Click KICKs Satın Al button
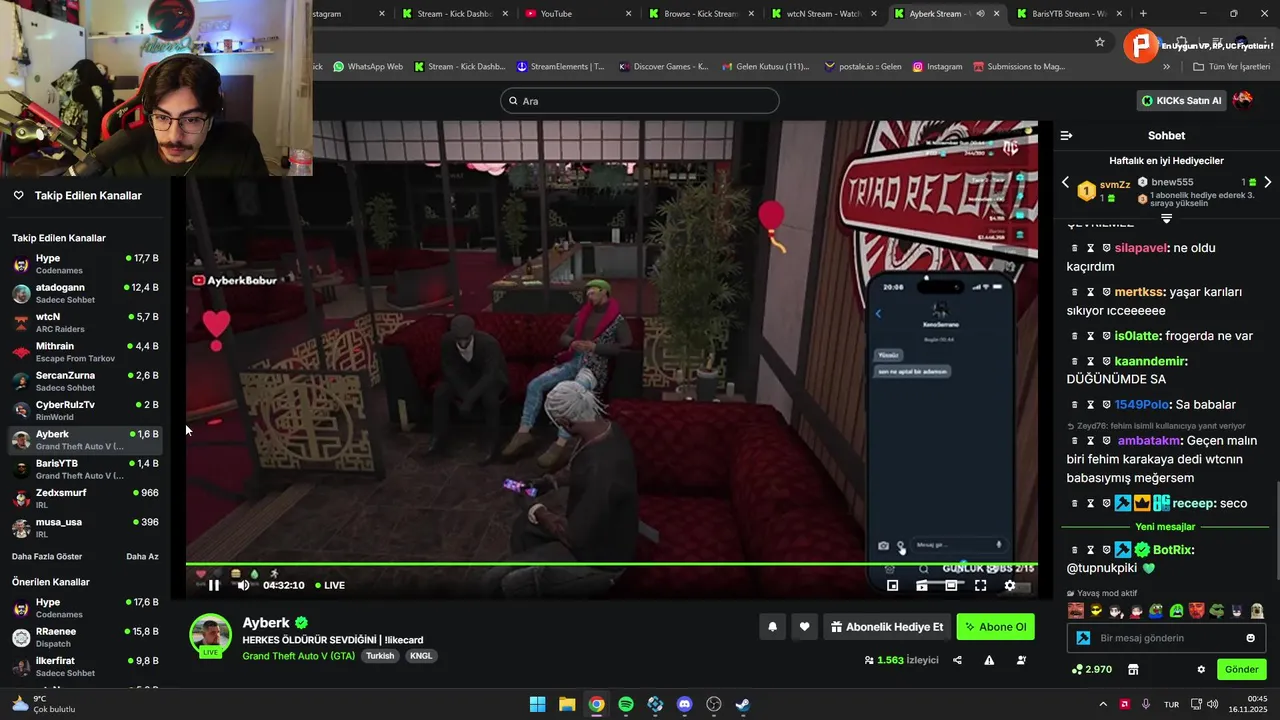Screen dimensions: 1280x720 (1182, 100)
